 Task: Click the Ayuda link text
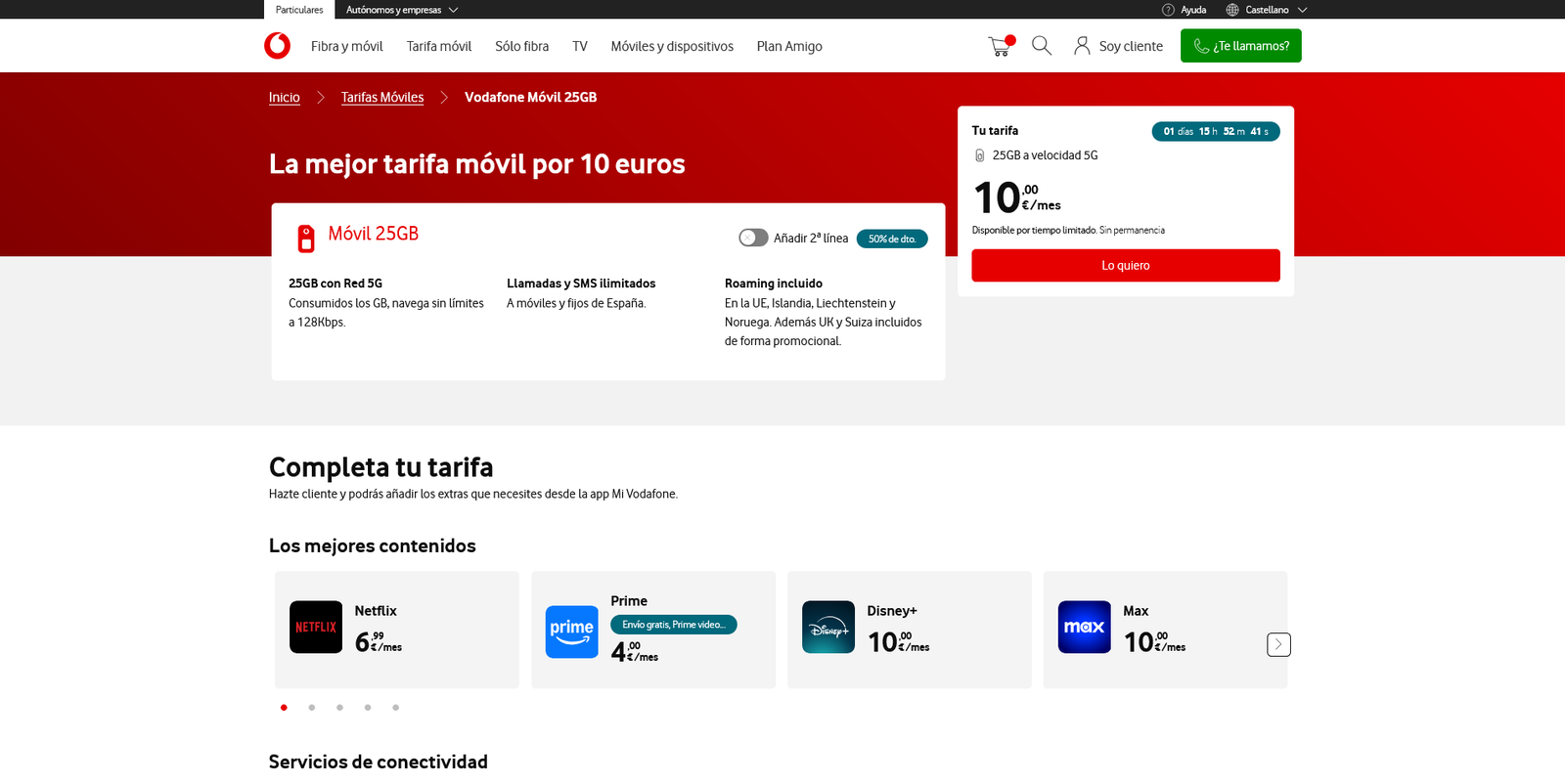click(1193, 10)
